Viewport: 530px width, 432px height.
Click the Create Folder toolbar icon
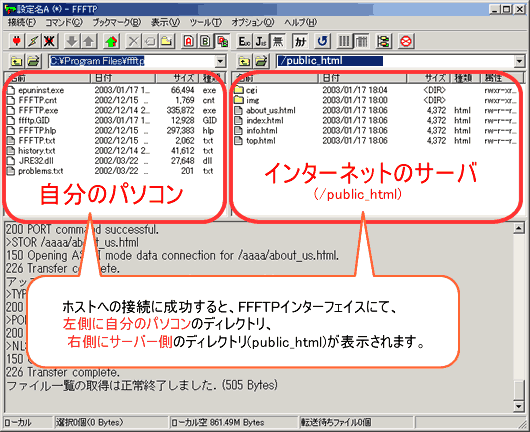coord(166,42)
